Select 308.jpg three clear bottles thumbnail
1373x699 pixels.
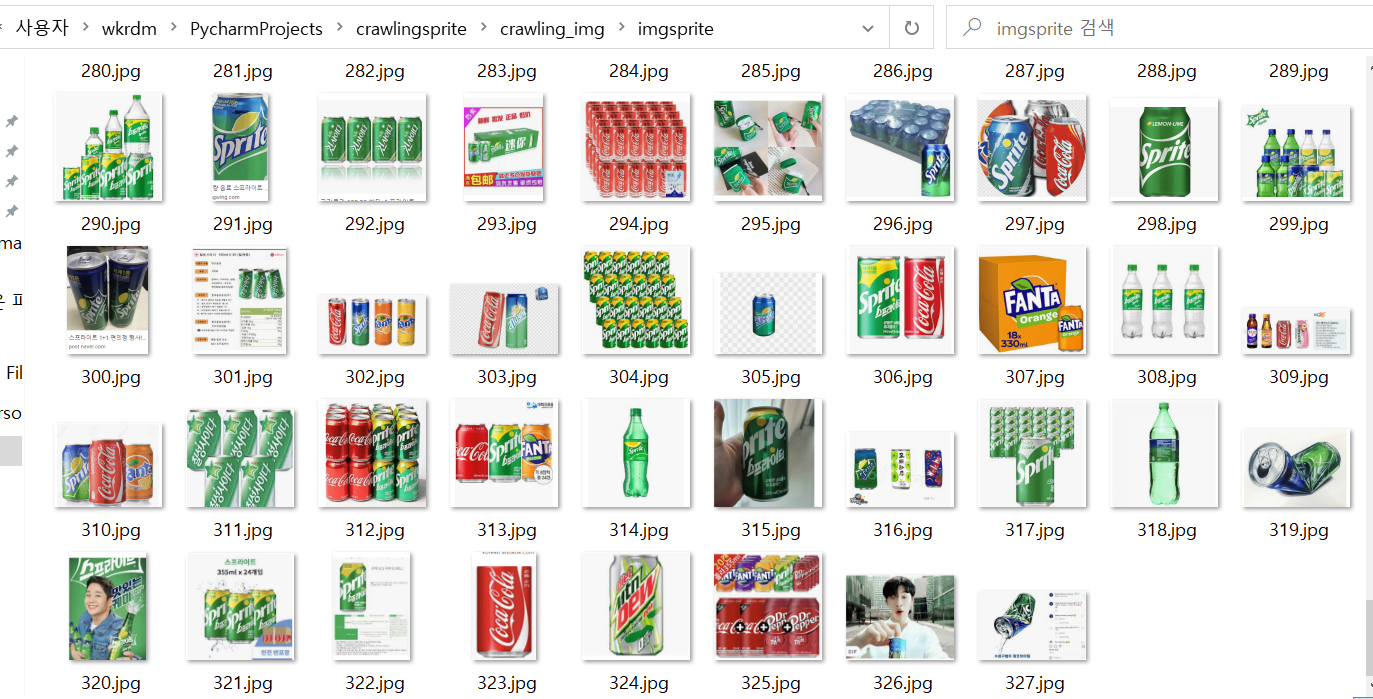1164,300
